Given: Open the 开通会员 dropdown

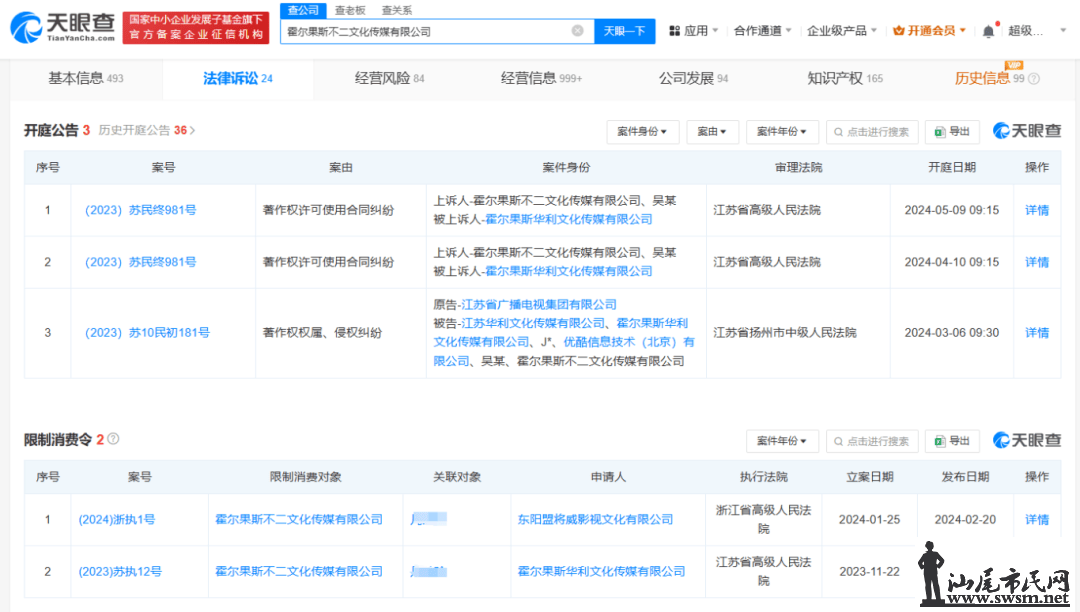Looking at the screenshot, I should tap(929, 31).
